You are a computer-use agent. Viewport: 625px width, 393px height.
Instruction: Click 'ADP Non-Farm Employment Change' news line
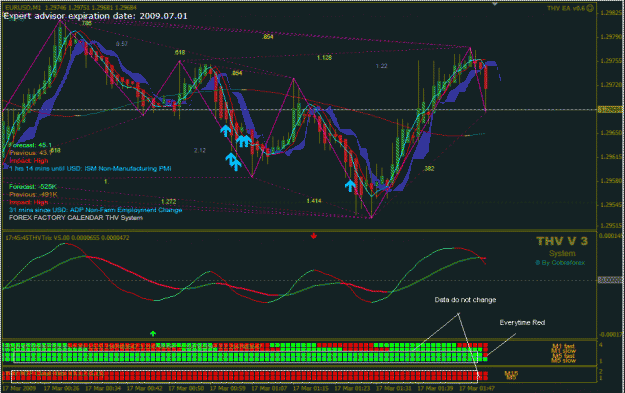pos(96,210)
